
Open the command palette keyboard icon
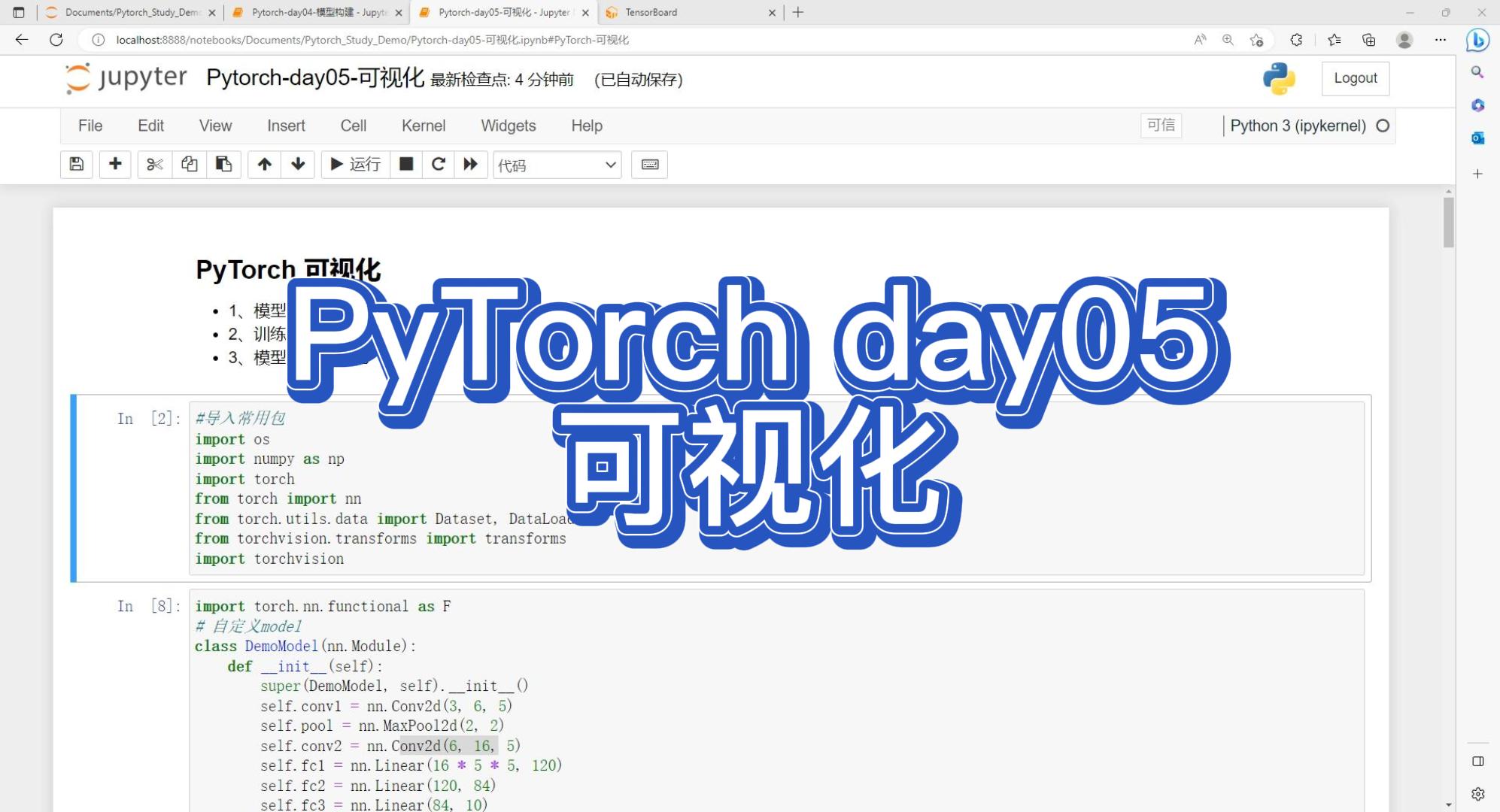point(650,165)
